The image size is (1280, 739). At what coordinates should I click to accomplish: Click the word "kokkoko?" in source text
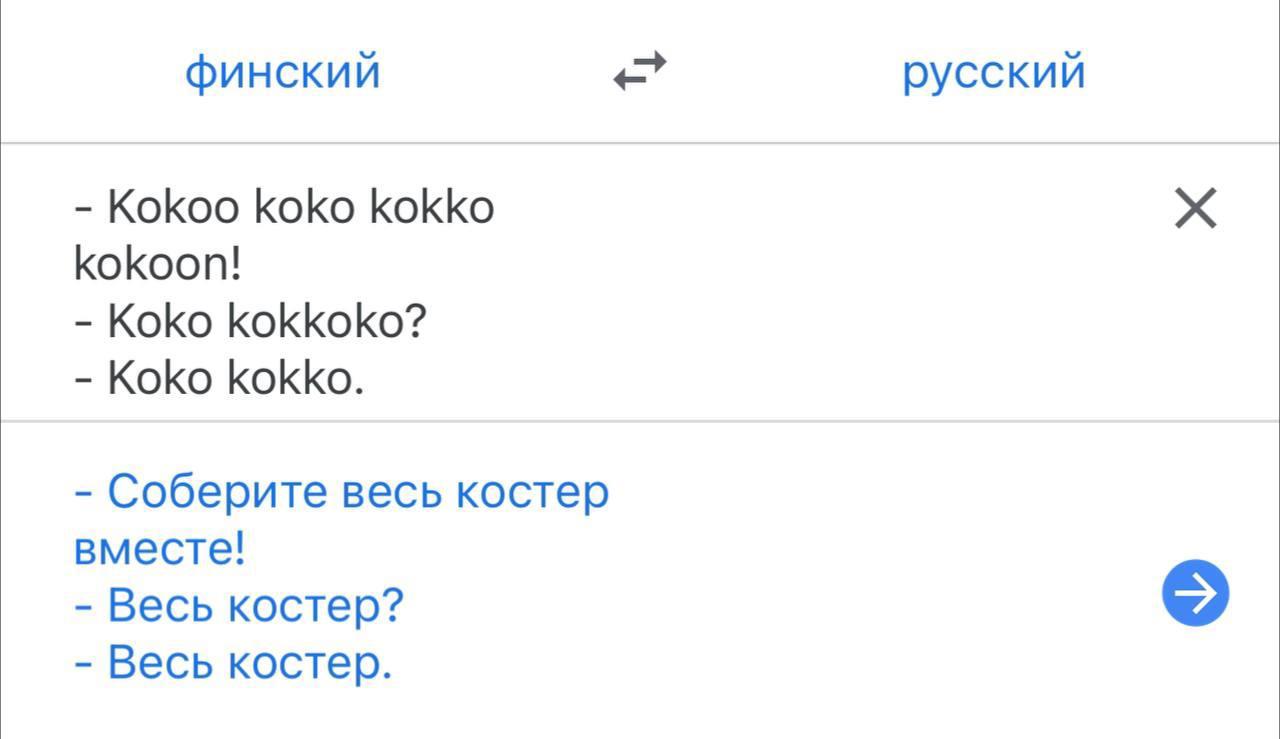tap(328, 322)
